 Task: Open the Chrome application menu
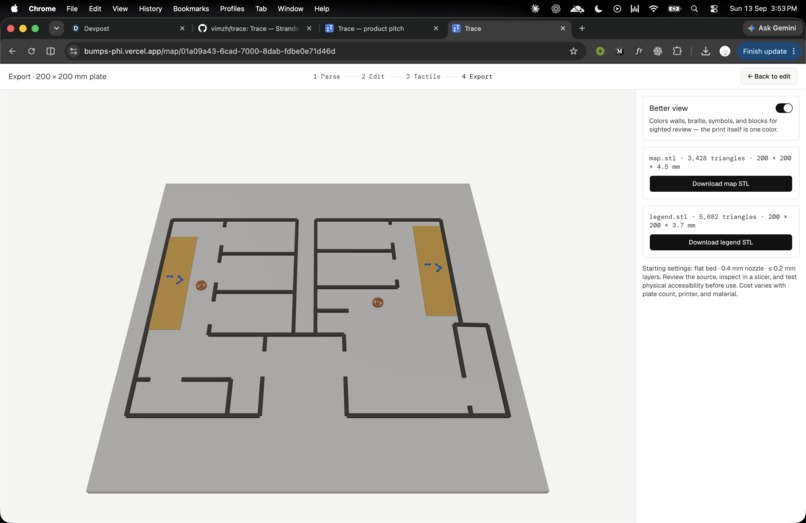(42, 9)
